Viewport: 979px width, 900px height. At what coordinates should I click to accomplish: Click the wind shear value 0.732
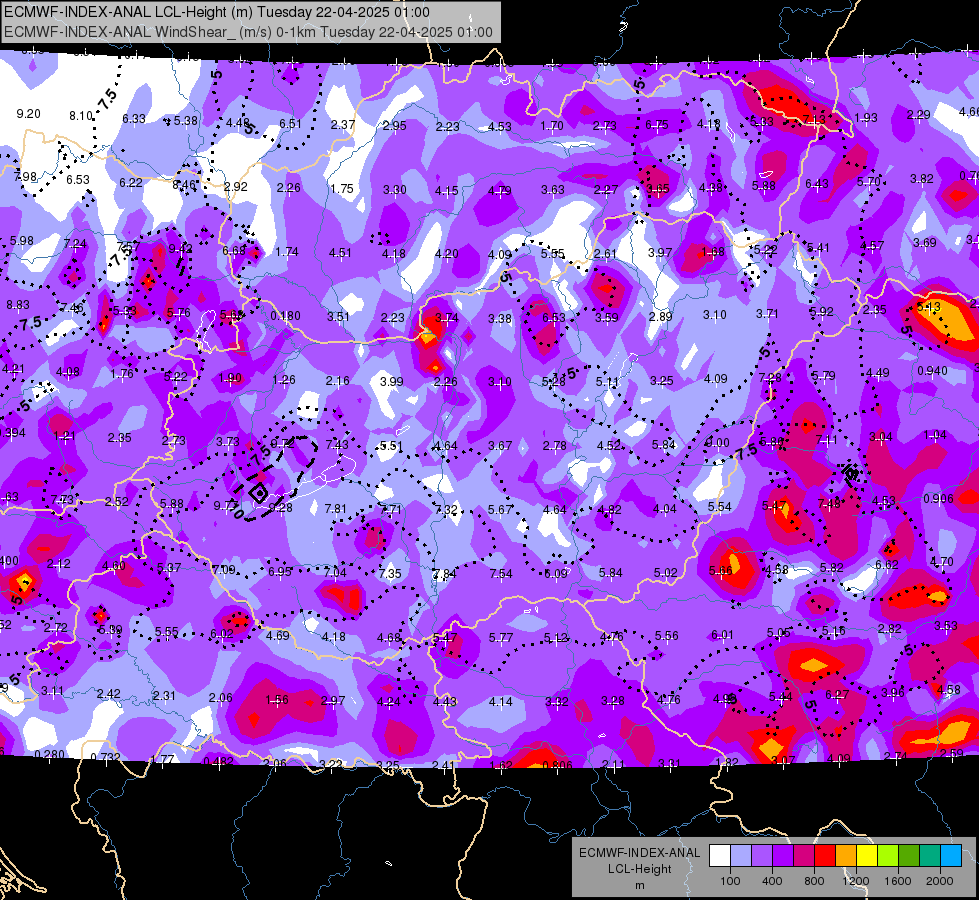(105, 758)
